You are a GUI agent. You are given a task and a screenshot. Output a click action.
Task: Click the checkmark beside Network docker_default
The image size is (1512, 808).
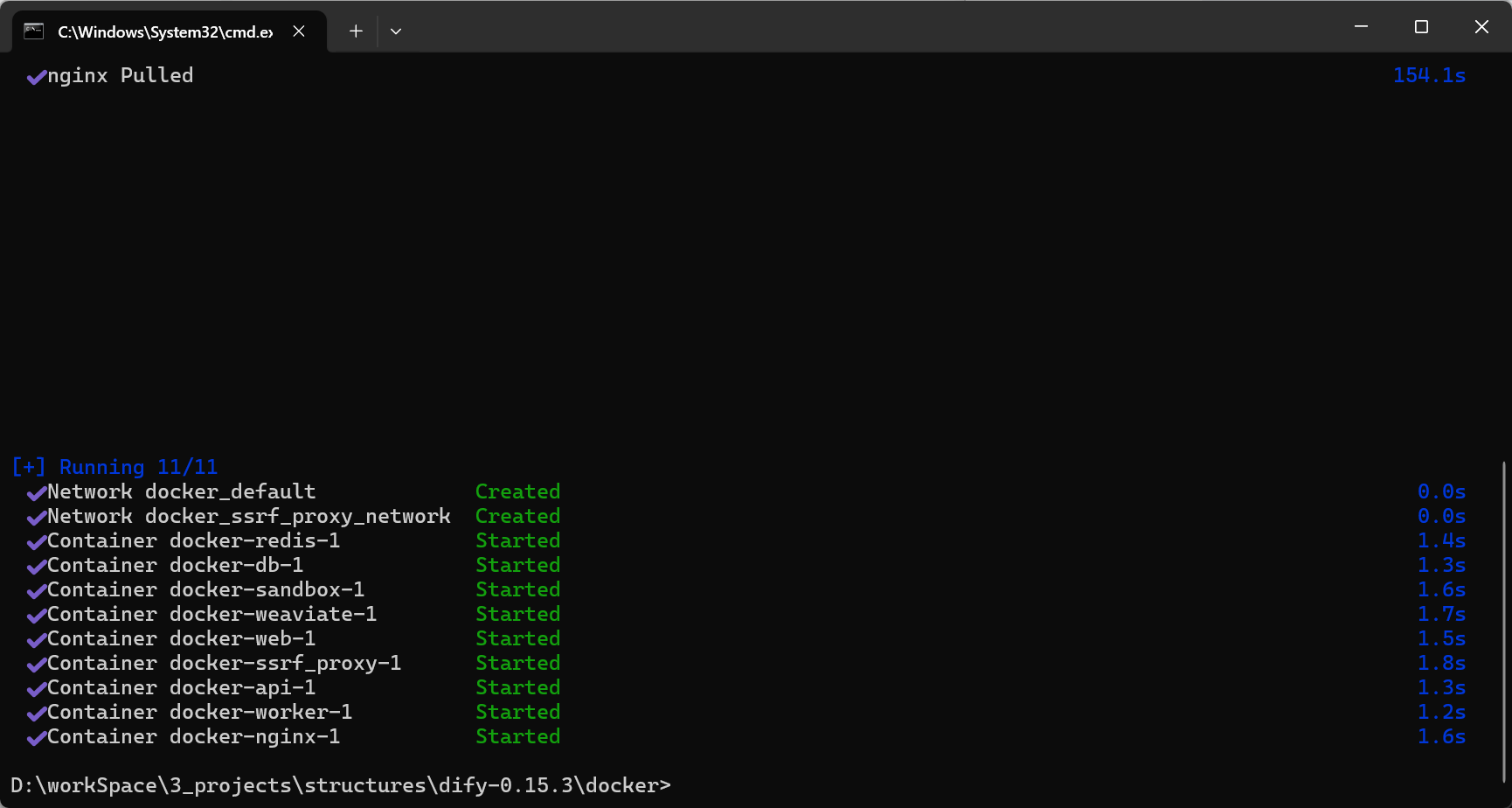point(36,492)
